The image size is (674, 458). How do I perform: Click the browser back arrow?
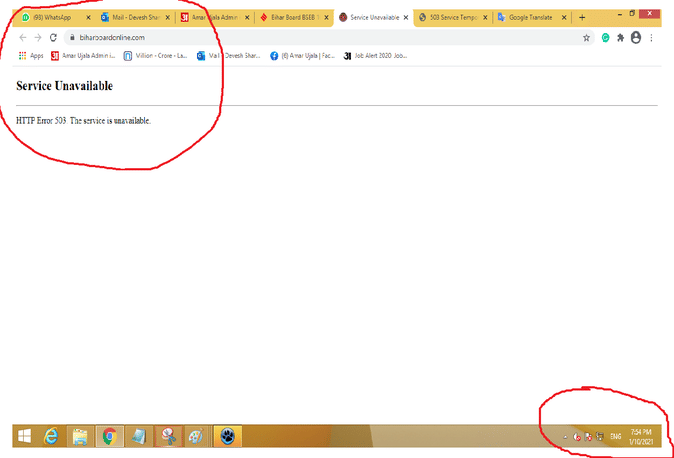(23, 37)
